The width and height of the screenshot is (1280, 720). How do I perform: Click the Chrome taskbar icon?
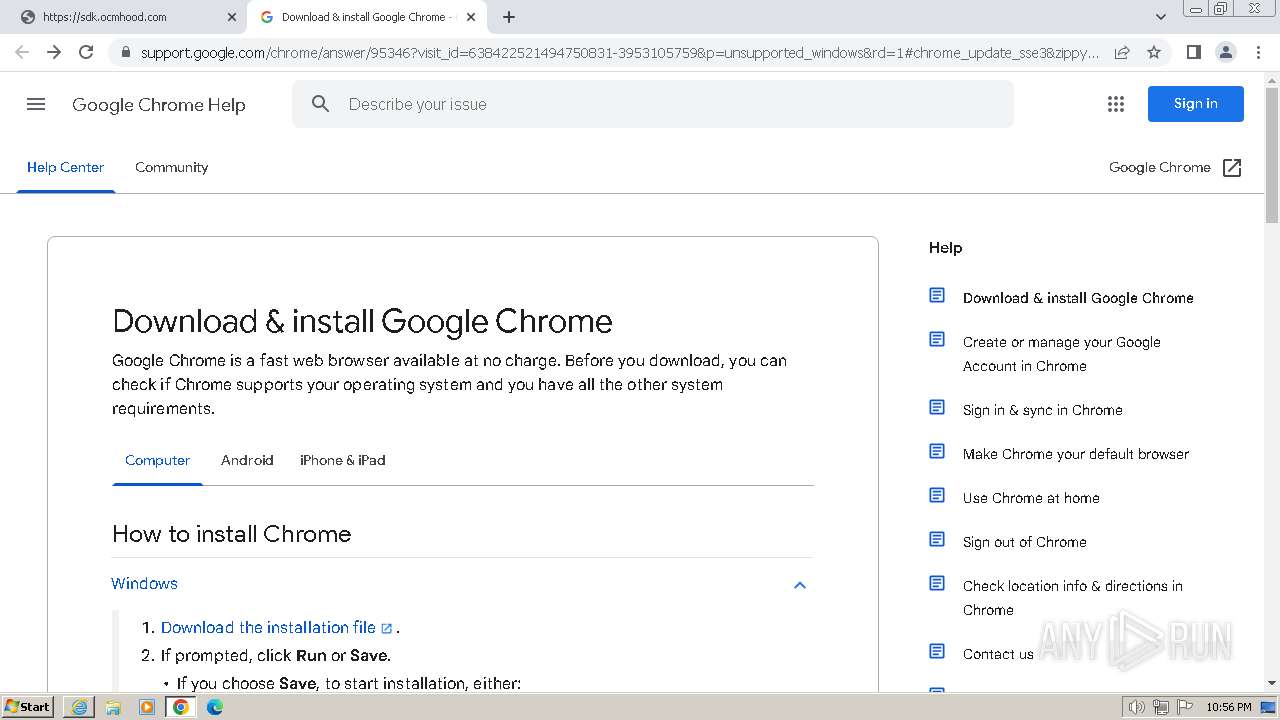pos(181,707)
